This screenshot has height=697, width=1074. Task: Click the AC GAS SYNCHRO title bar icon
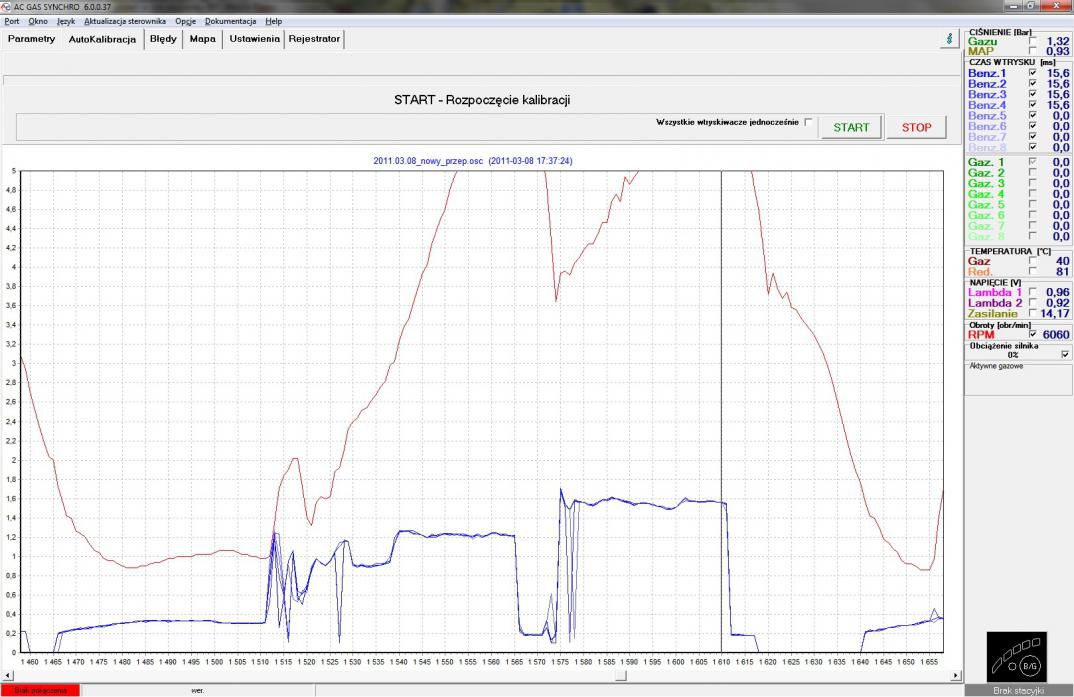[7, 6]
